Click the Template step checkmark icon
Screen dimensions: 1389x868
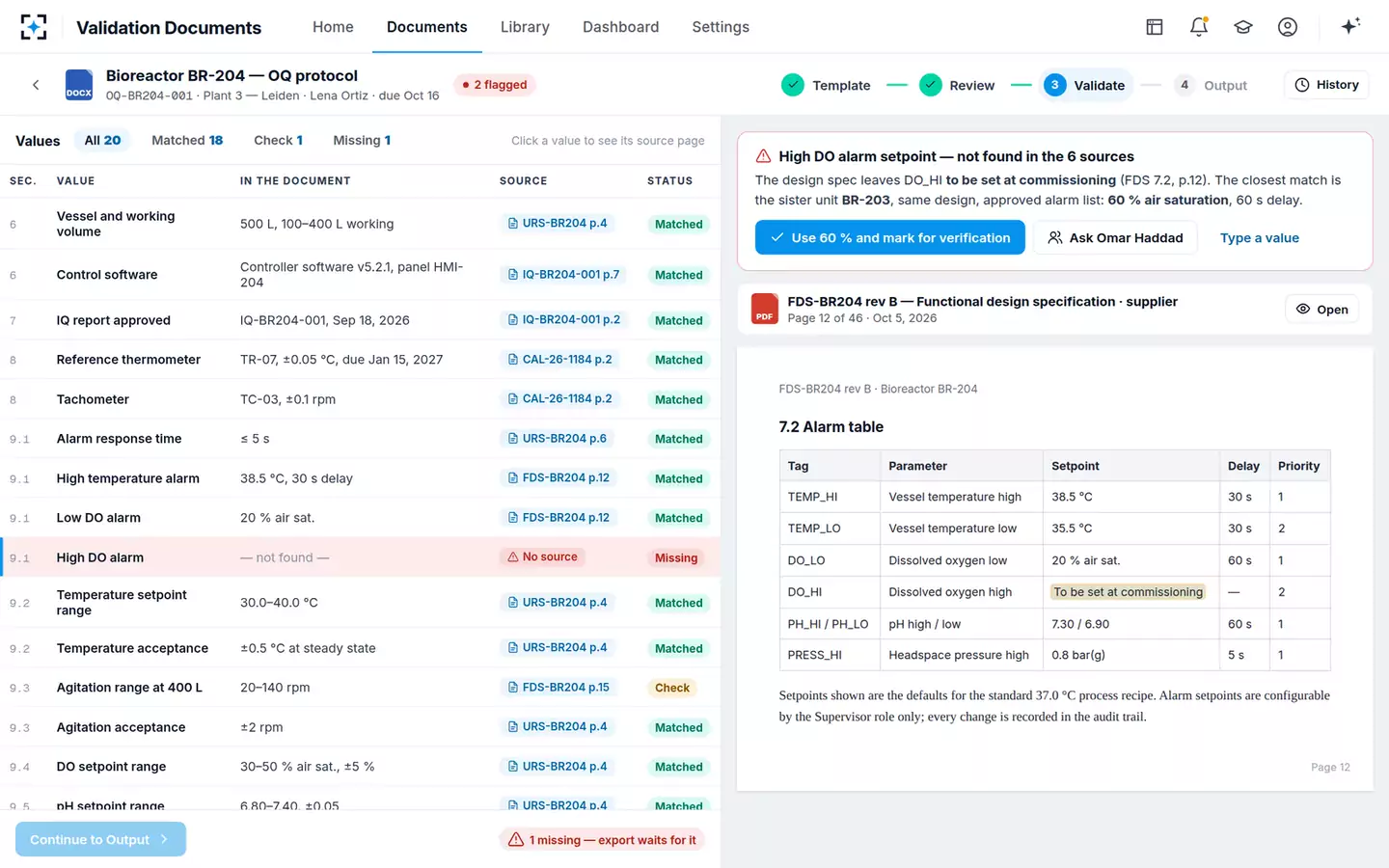793,85
